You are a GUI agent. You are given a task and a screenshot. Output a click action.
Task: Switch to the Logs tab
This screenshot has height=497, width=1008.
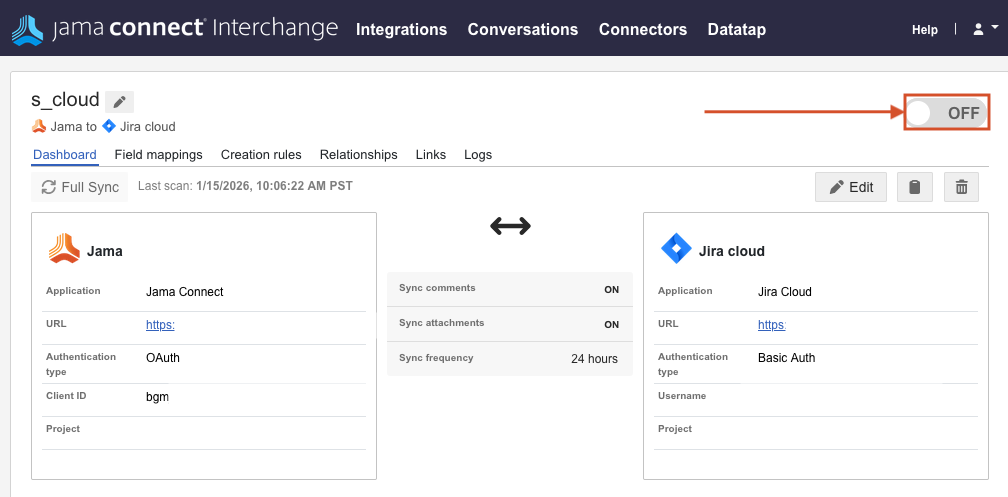tap(478, 154)
